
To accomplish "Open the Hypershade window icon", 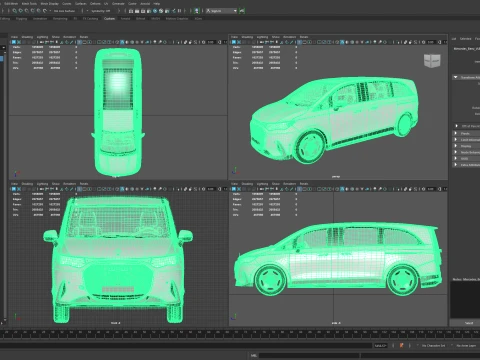I will 155,11.
